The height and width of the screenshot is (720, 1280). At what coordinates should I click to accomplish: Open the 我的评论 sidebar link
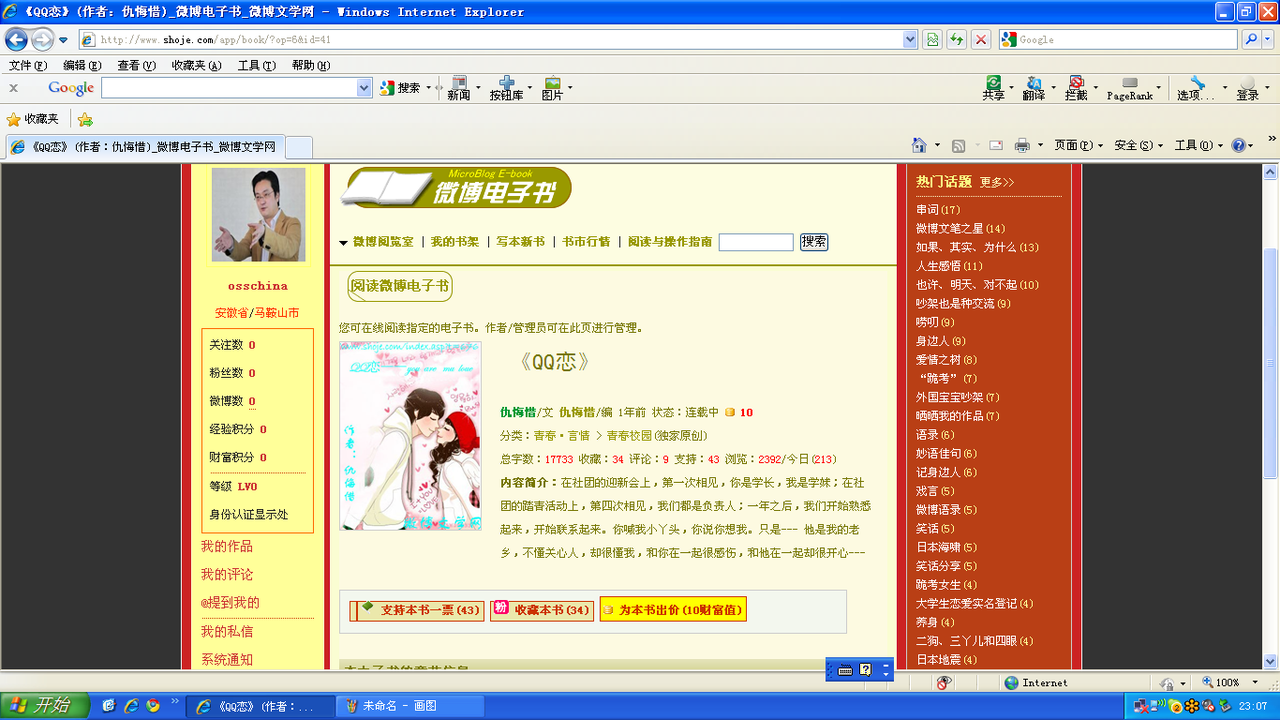[227, 574]
